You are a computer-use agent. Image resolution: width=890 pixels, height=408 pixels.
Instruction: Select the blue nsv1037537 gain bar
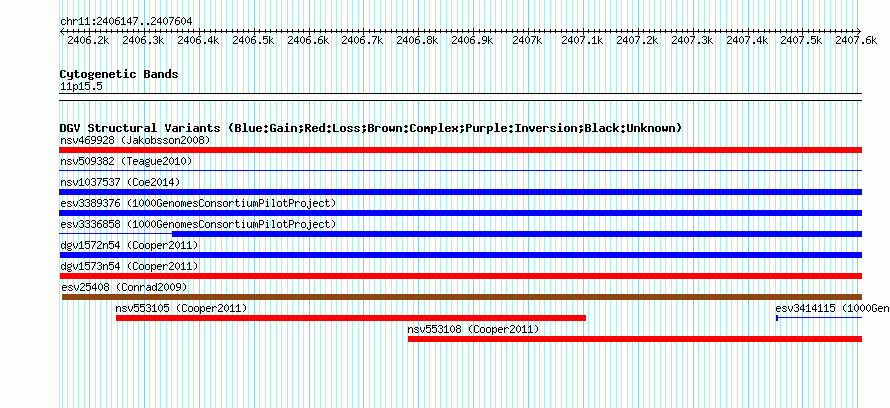pos(460,192)
